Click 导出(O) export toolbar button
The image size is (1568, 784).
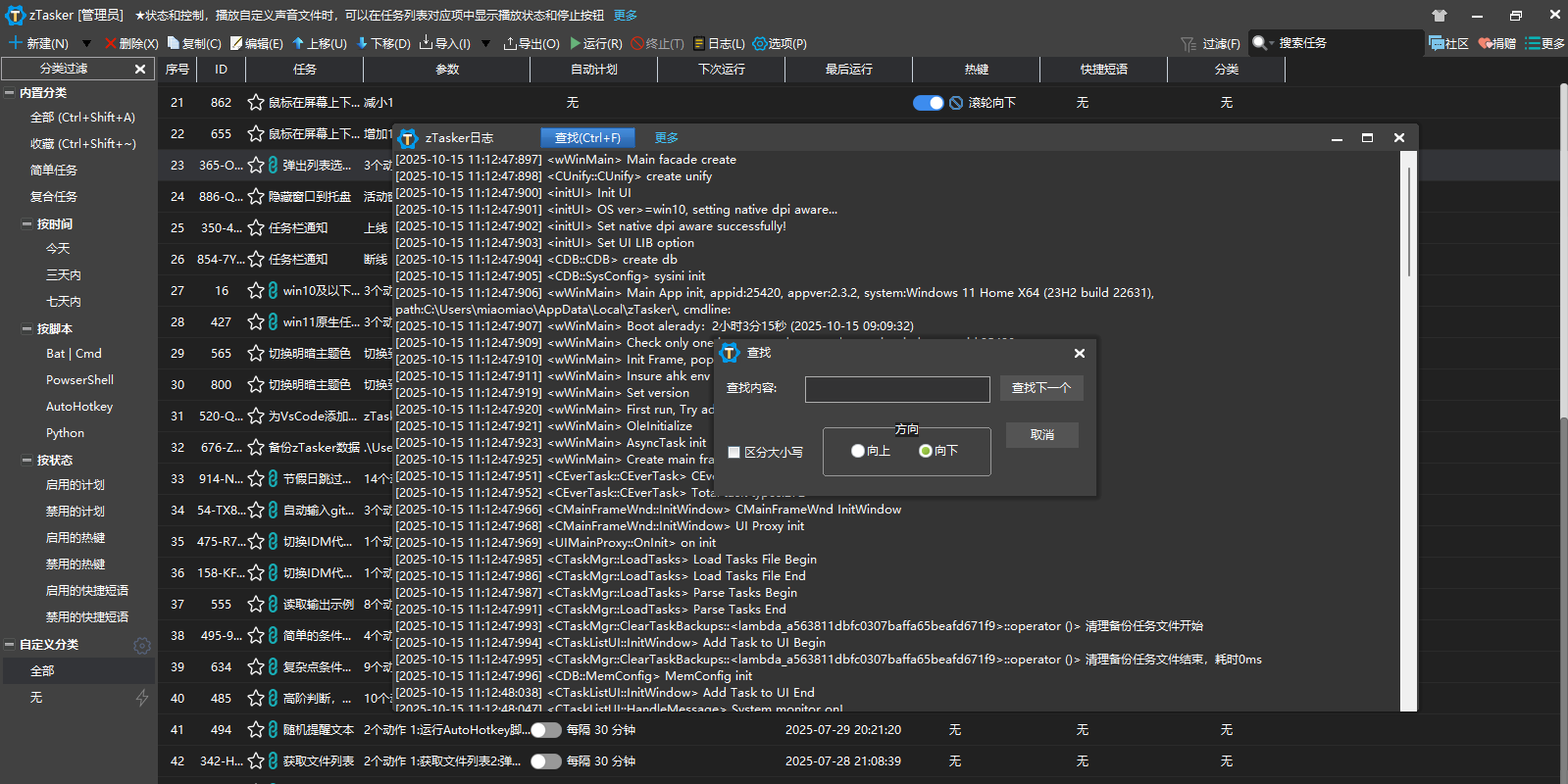point(531,43)
